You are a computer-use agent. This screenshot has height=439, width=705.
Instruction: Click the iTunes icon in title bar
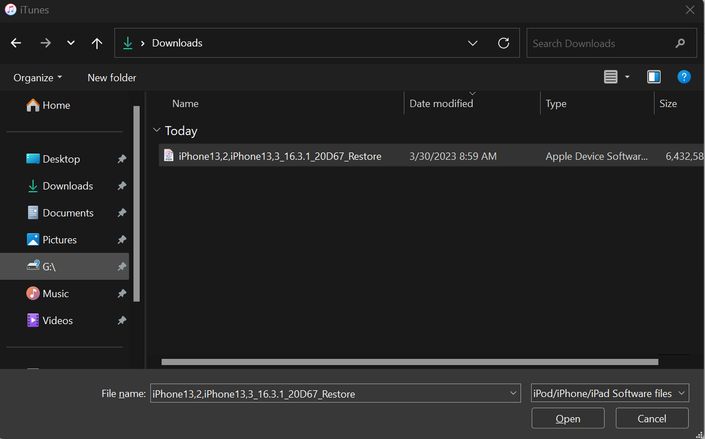coord(10,9)
